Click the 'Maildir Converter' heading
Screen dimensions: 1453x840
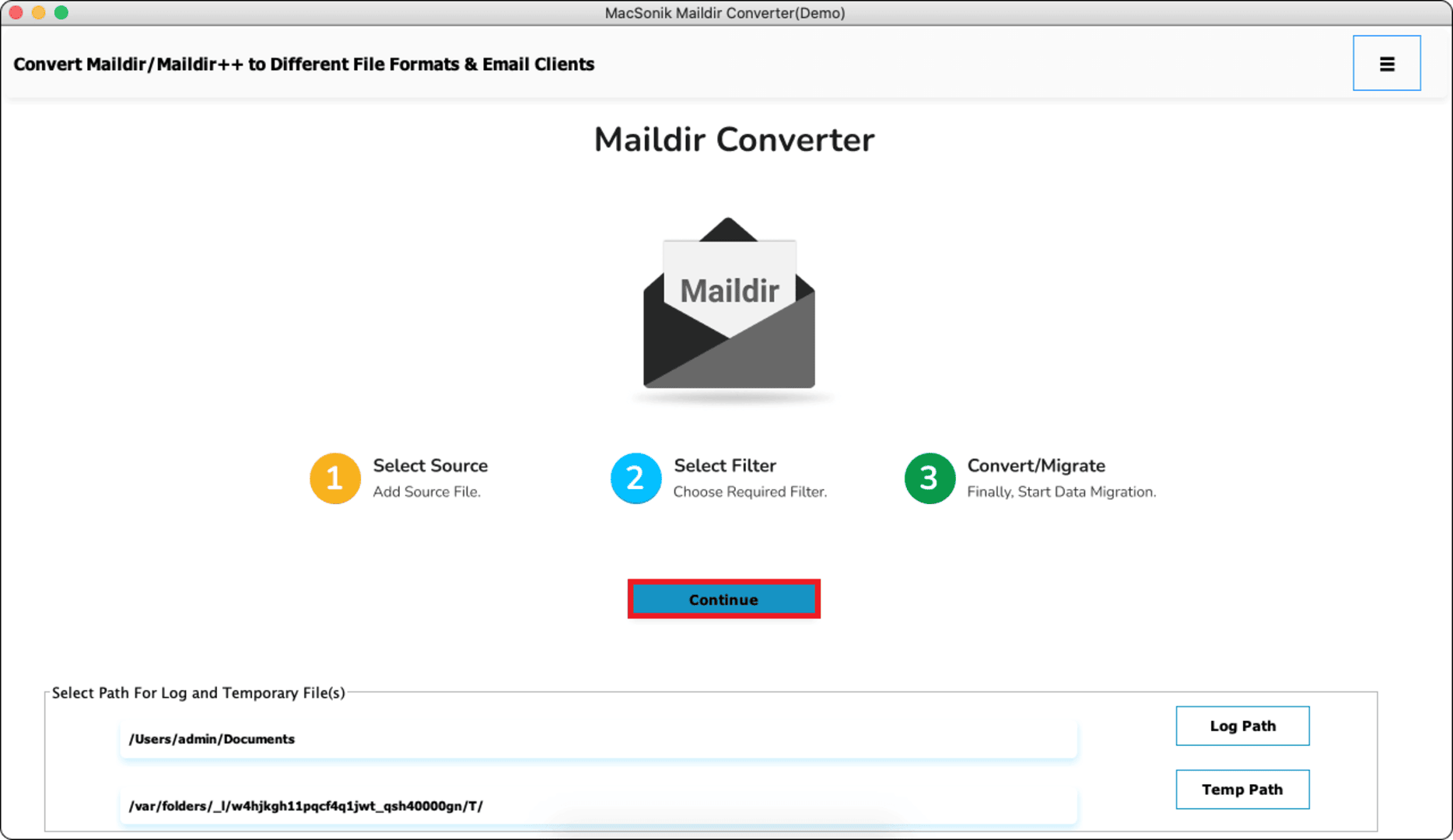click(734, 140)
